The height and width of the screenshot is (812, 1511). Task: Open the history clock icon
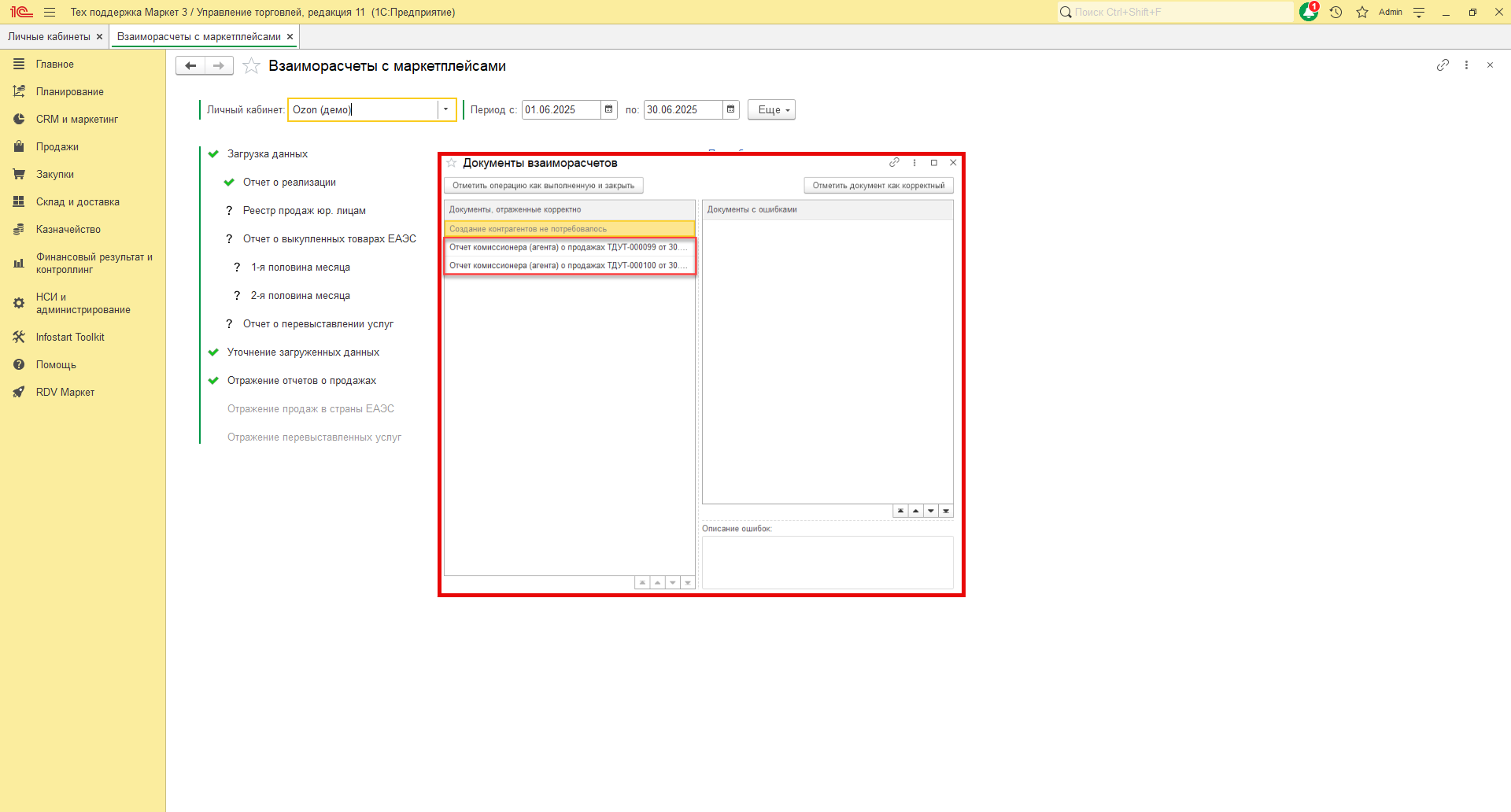point(1336,12)
